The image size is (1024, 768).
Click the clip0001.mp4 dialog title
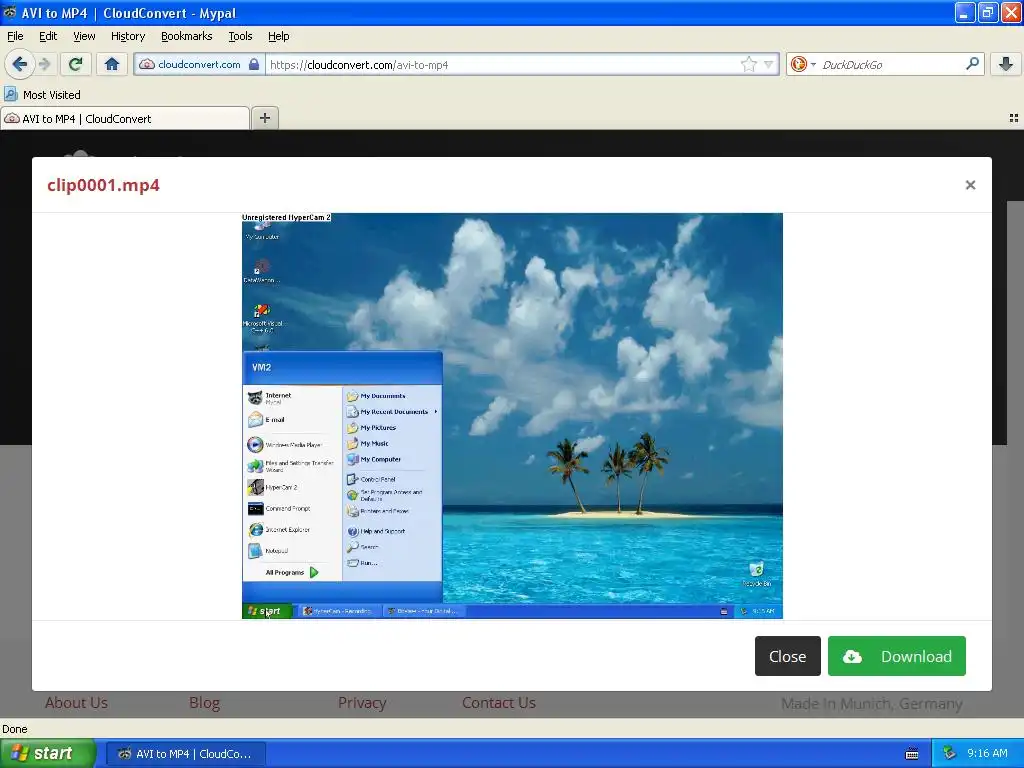point(103,185)
